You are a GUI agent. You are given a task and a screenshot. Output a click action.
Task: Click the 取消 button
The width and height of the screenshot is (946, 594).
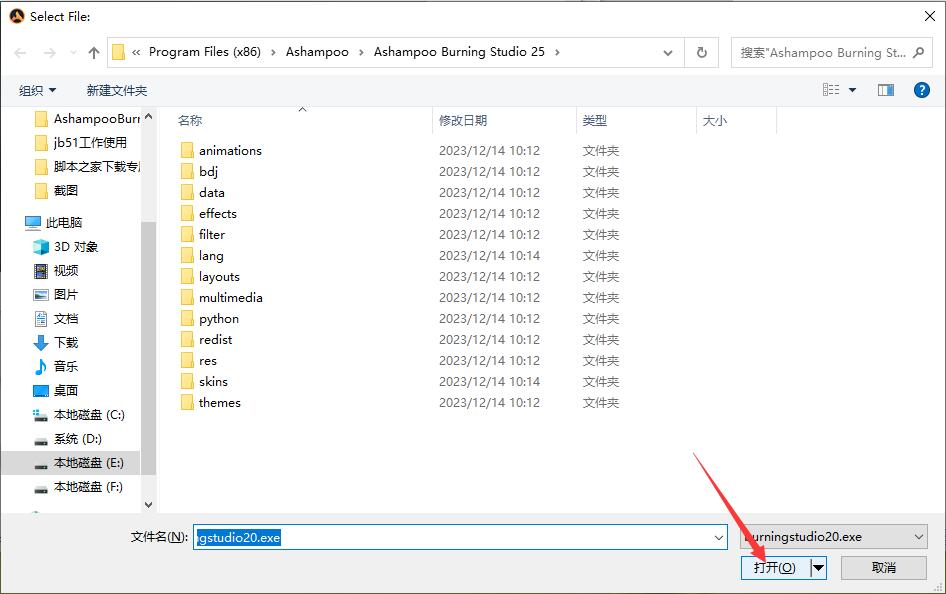(x=884, y=567)
